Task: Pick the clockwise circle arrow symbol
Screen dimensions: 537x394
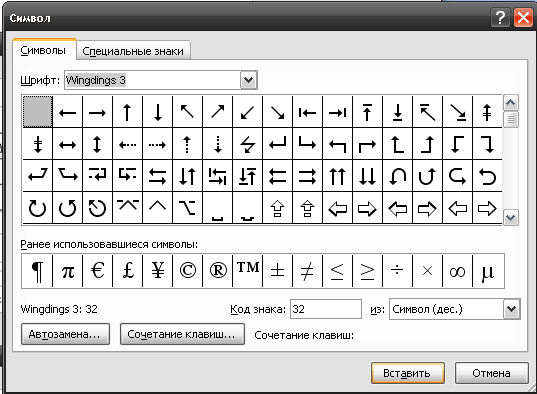Action: coord(37,208)
